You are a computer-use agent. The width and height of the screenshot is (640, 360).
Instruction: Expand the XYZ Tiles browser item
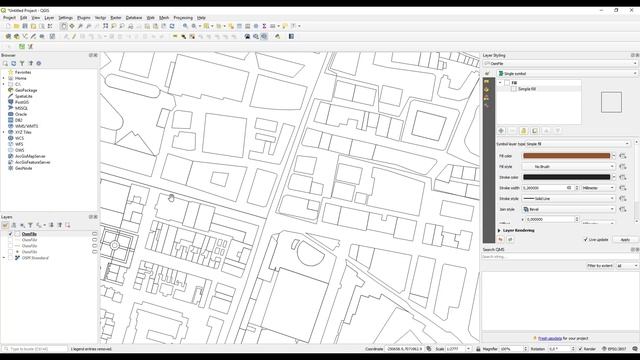click(x=4, y=132)
